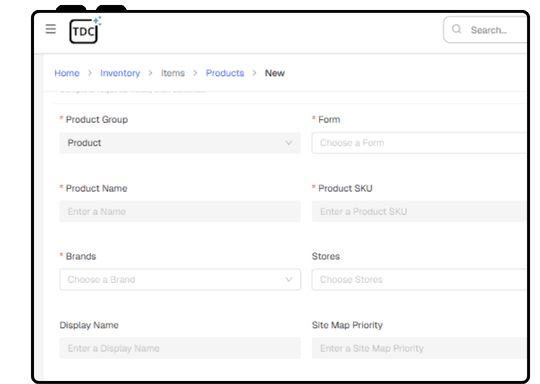
Task: Expand Product Group chevron arrow
Action: [289, 143]
